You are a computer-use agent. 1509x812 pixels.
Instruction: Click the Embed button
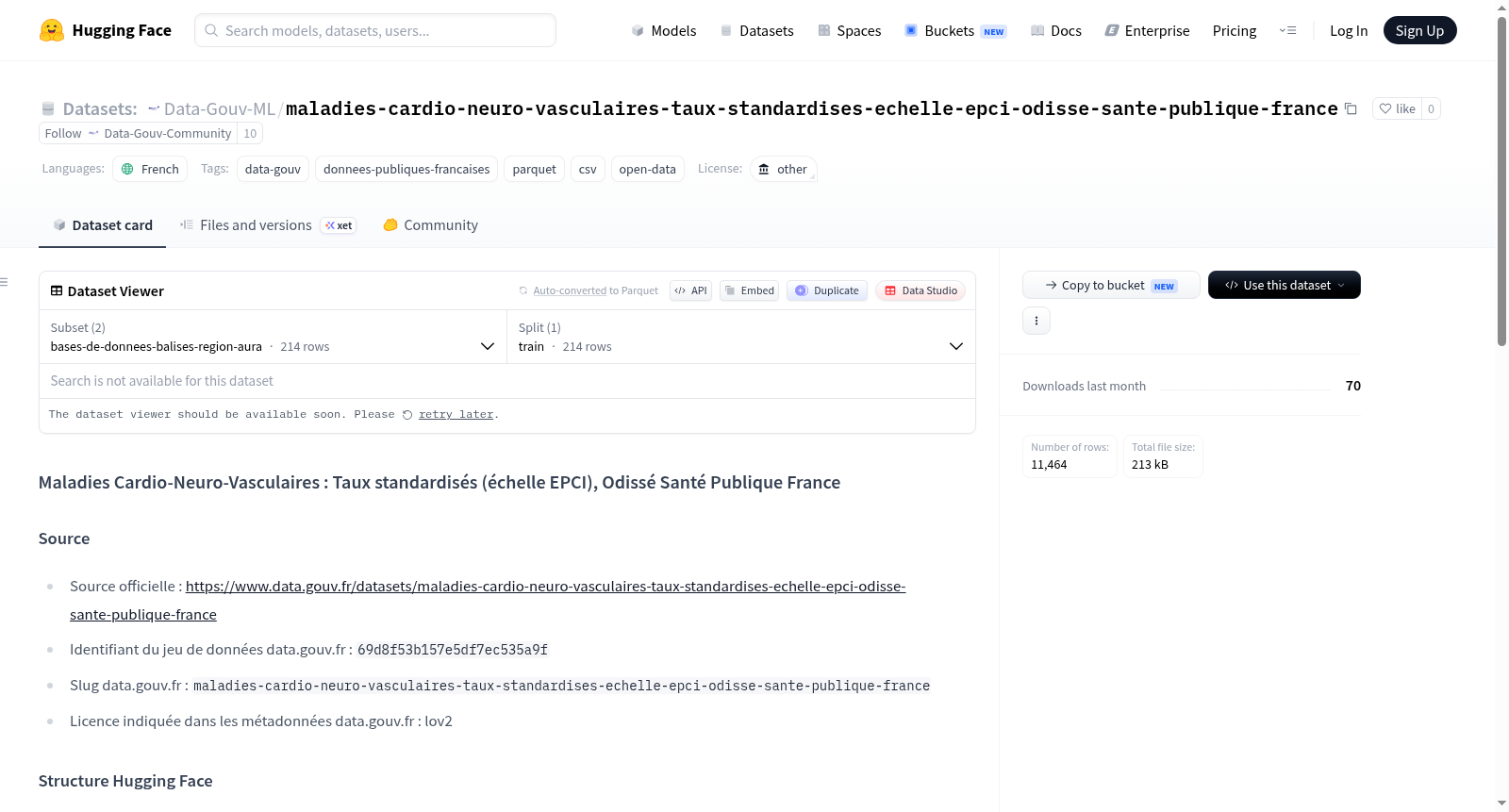tap(750, 290)
